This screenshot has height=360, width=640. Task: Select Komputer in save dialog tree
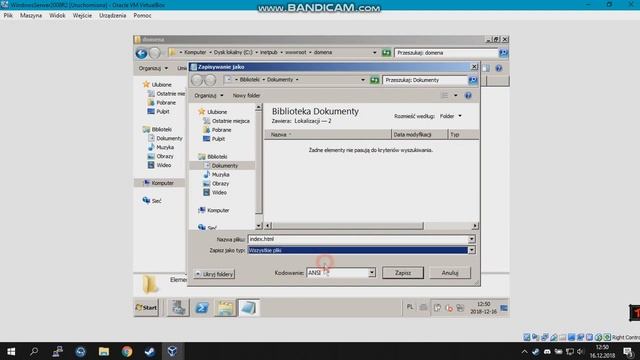[x=213, y=210]
